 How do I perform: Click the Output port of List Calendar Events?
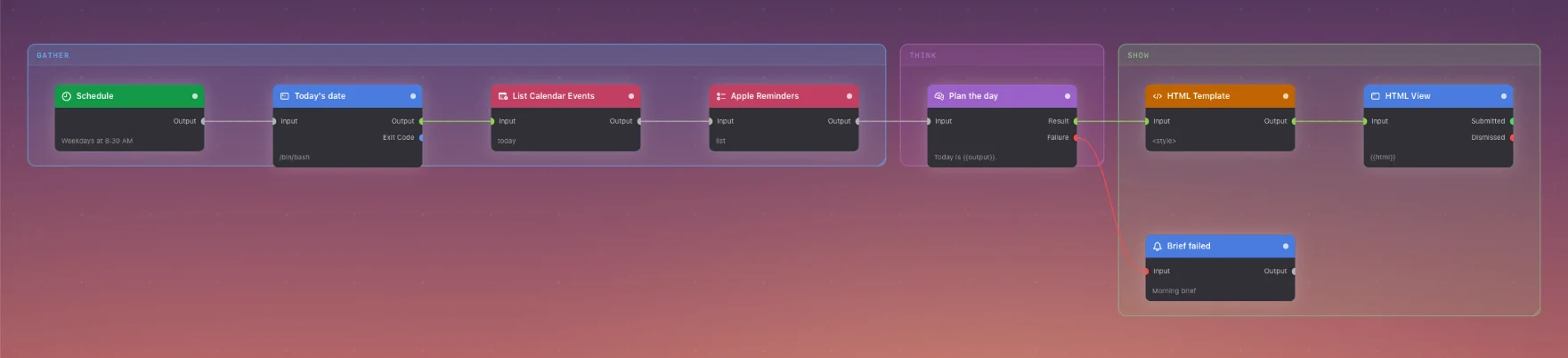640,121
